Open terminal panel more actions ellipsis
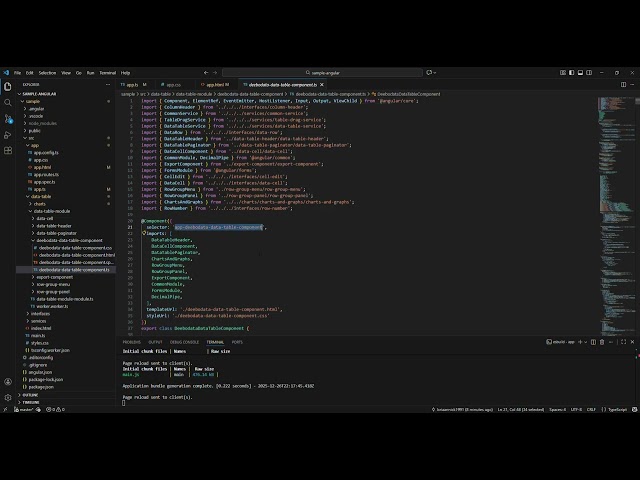Viewport: 640px width, 480px height. 611,342
